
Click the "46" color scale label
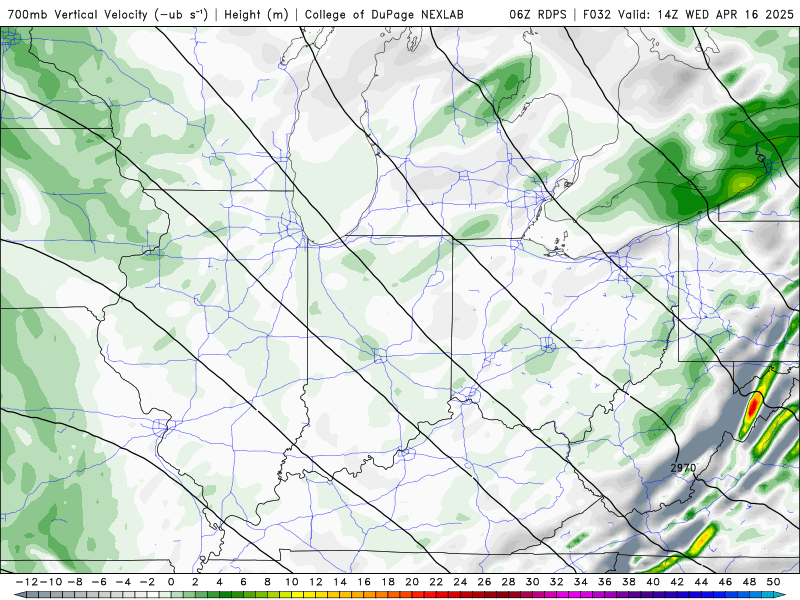[726, 582]
